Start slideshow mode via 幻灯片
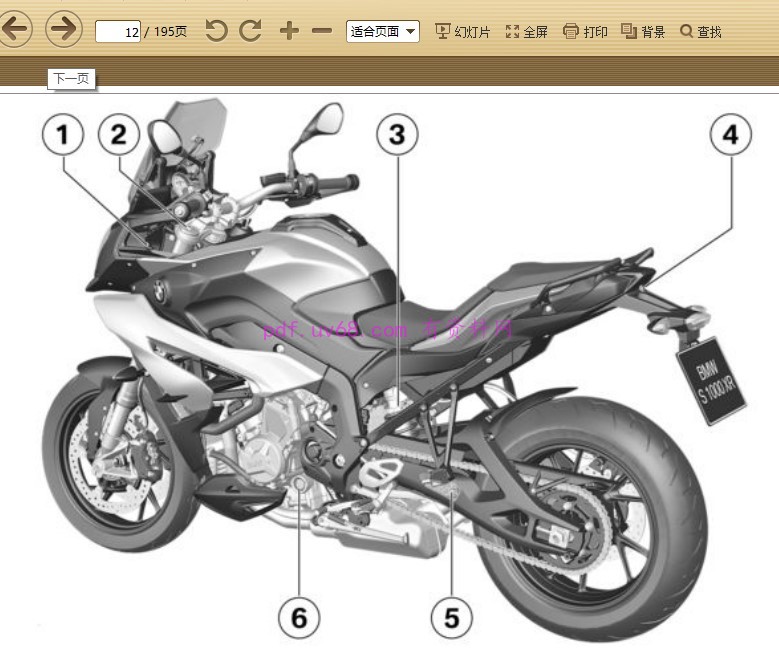The image size is (779, 653). (x=463, y=32)
